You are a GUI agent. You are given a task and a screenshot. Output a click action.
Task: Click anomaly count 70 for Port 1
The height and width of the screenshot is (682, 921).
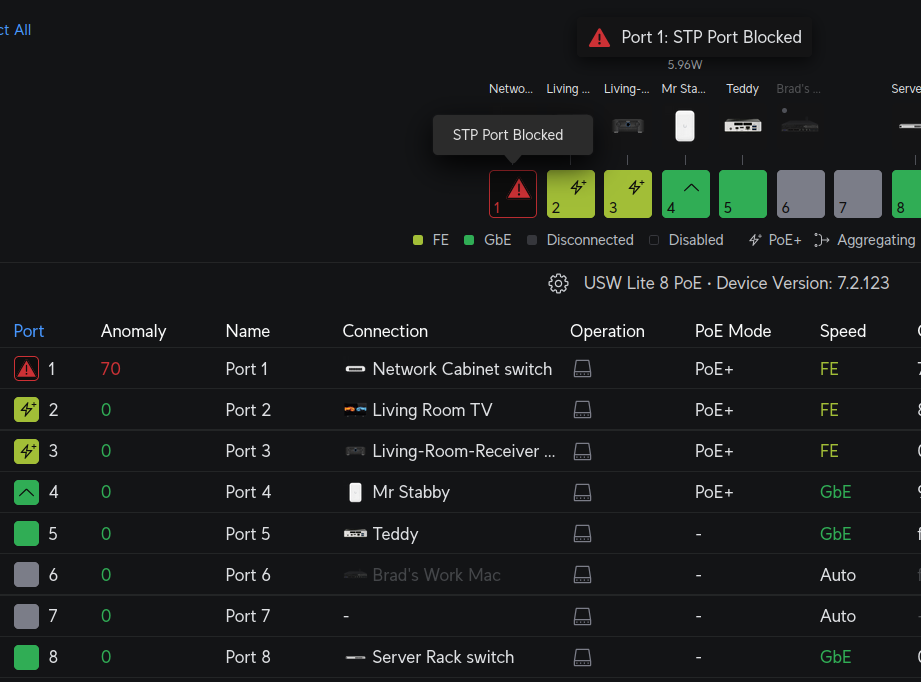[x=110, y=369]
